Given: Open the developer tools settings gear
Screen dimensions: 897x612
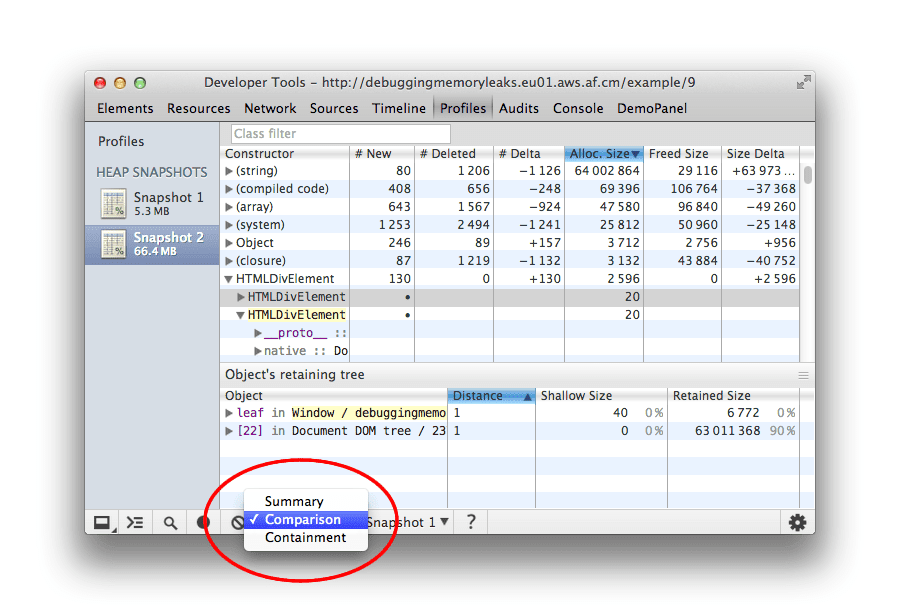Looking at the screenshot, I should click(797, 521).
